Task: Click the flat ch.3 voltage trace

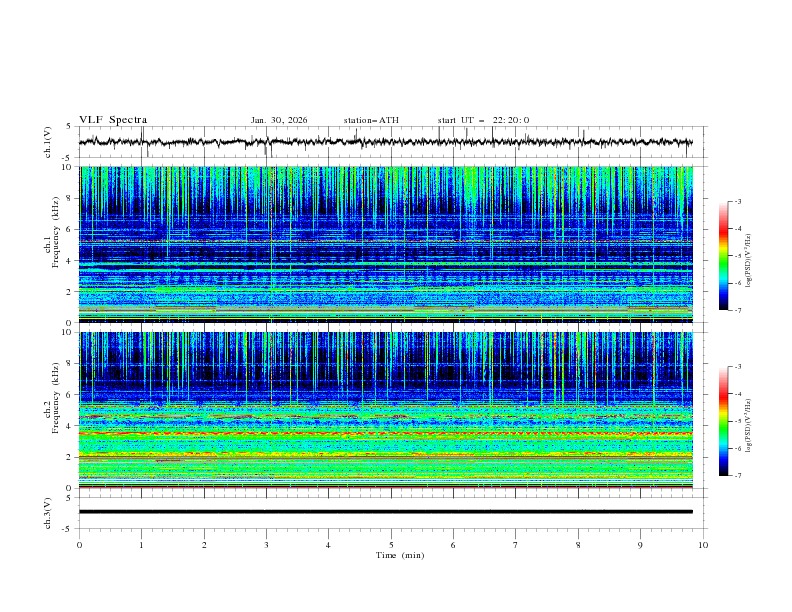Action: point(385,512)
